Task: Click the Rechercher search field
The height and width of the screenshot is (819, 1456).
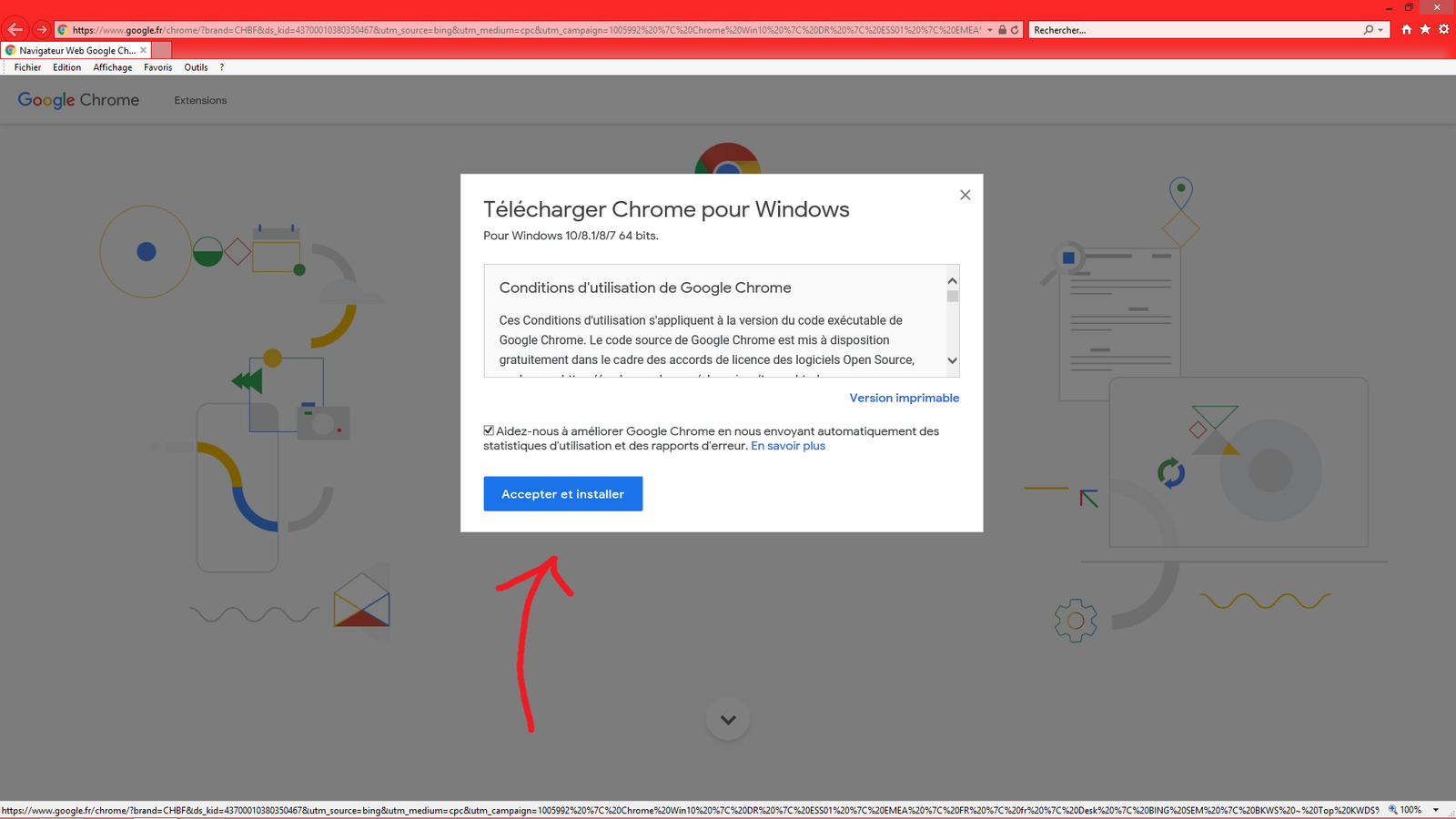Action: click(x=1195, y=30)
